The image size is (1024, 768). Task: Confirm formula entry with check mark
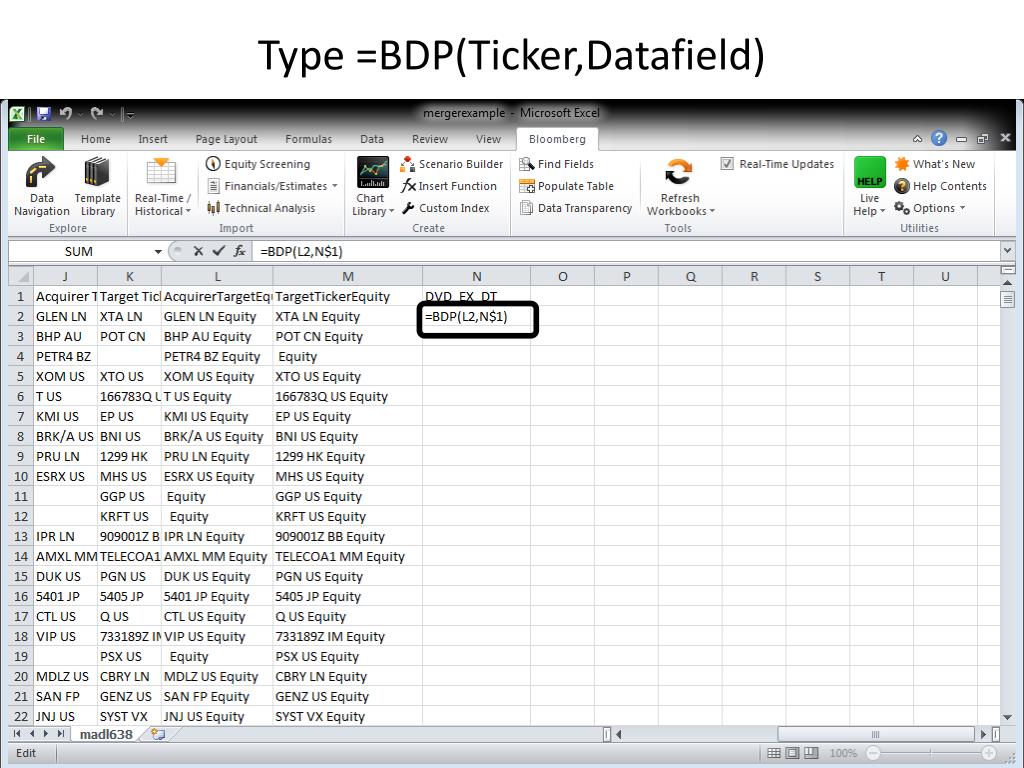pos(219,251)
